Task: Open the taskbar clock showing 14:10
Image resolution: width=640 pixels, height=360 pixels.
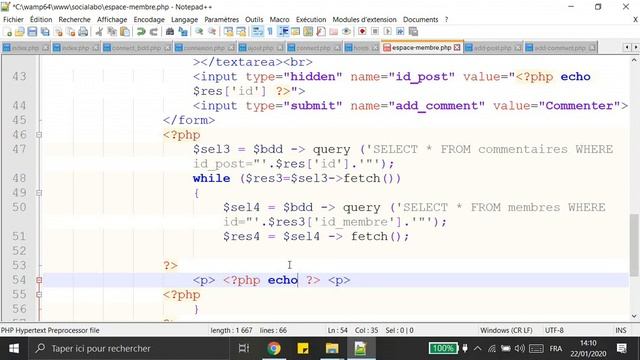Action: coord(588,349)
